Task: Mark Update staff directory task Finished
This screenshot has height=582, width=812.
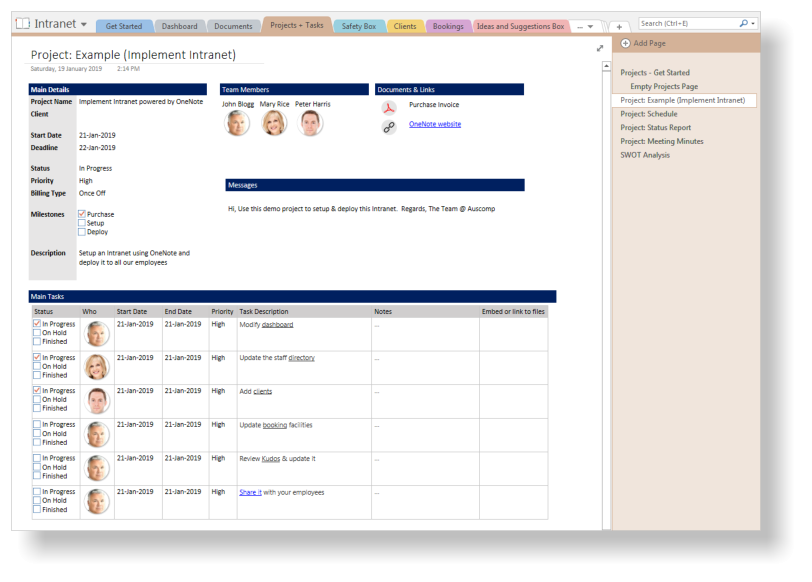Action: 37,375
